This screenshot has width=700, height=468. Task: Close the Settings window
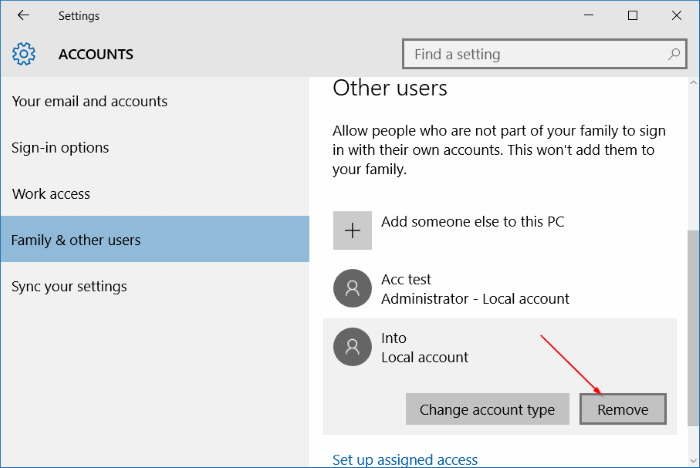pyautogui.click(x=677, y=16)
